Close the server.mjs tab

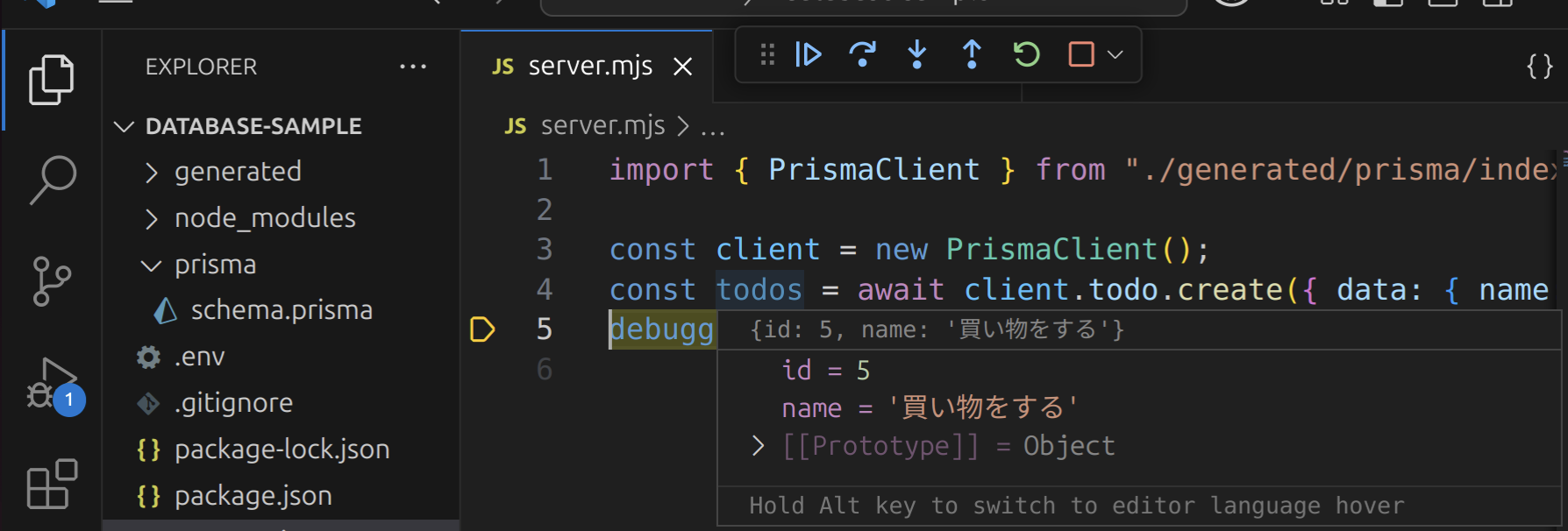[x=682, y=67]
